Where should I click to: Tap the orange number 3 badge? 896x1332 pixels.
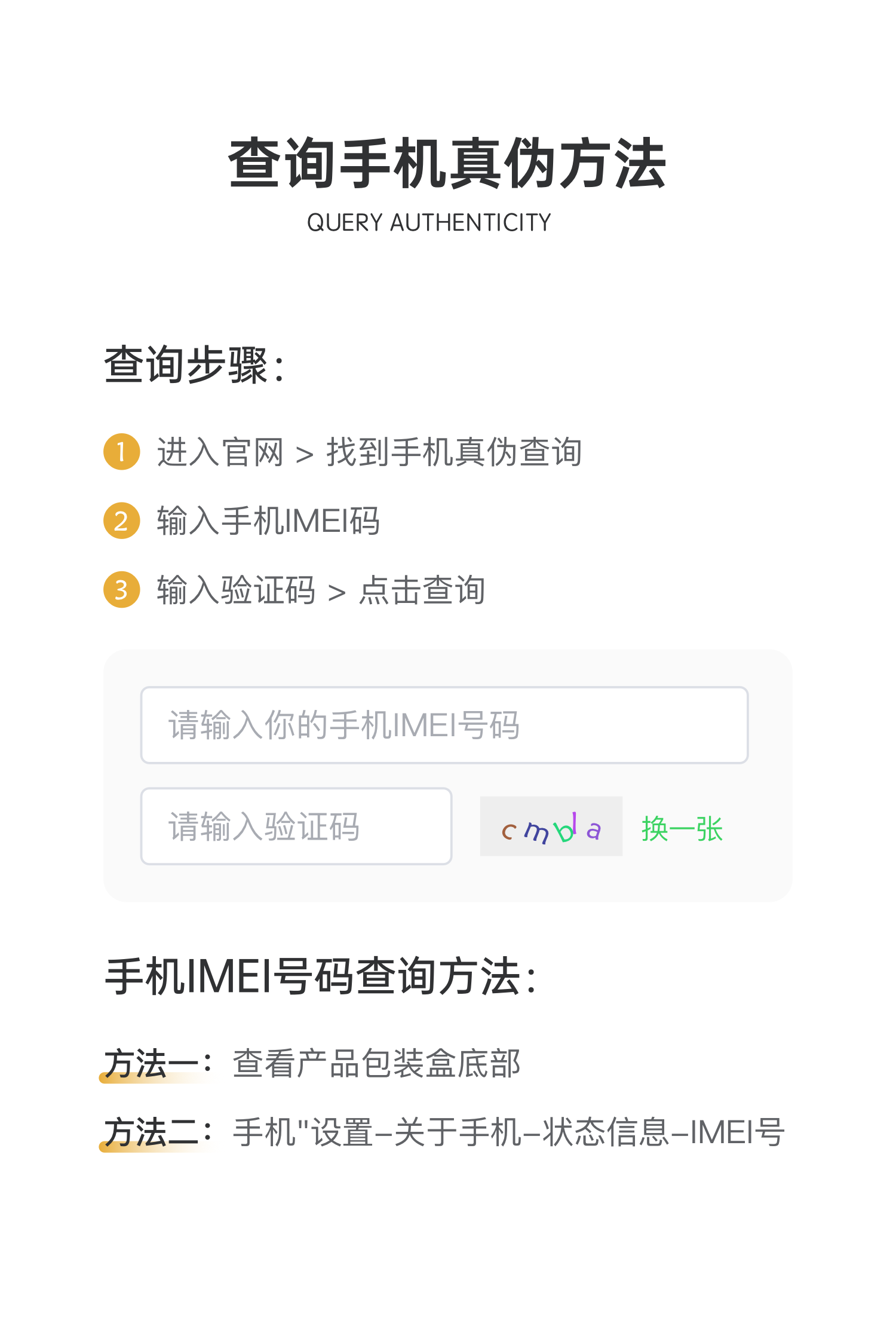(x=121, y=590)
